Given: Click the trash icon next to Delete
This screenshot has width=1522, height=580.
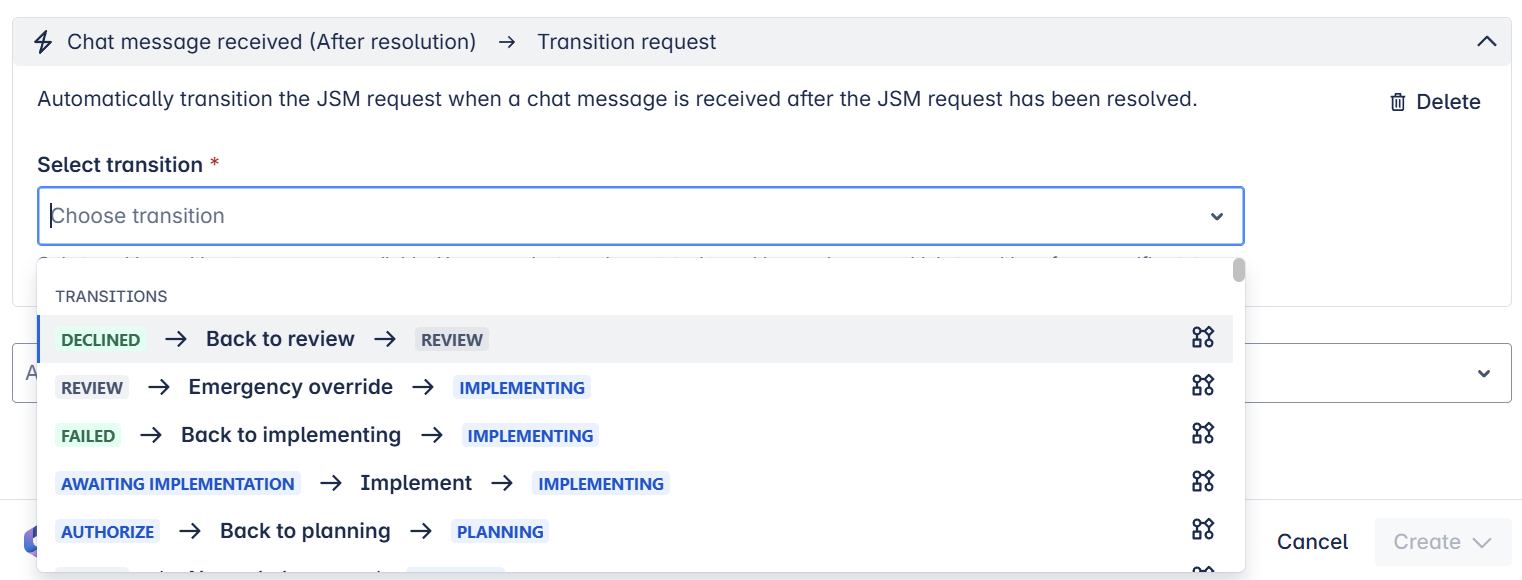Looking at the screenshot, I should 1398,102.
